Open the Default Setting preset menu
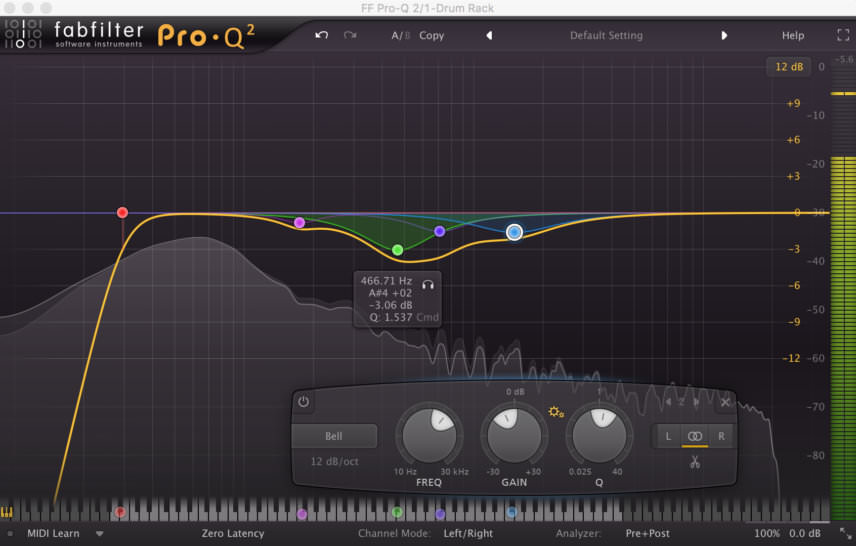 (606, 35)
